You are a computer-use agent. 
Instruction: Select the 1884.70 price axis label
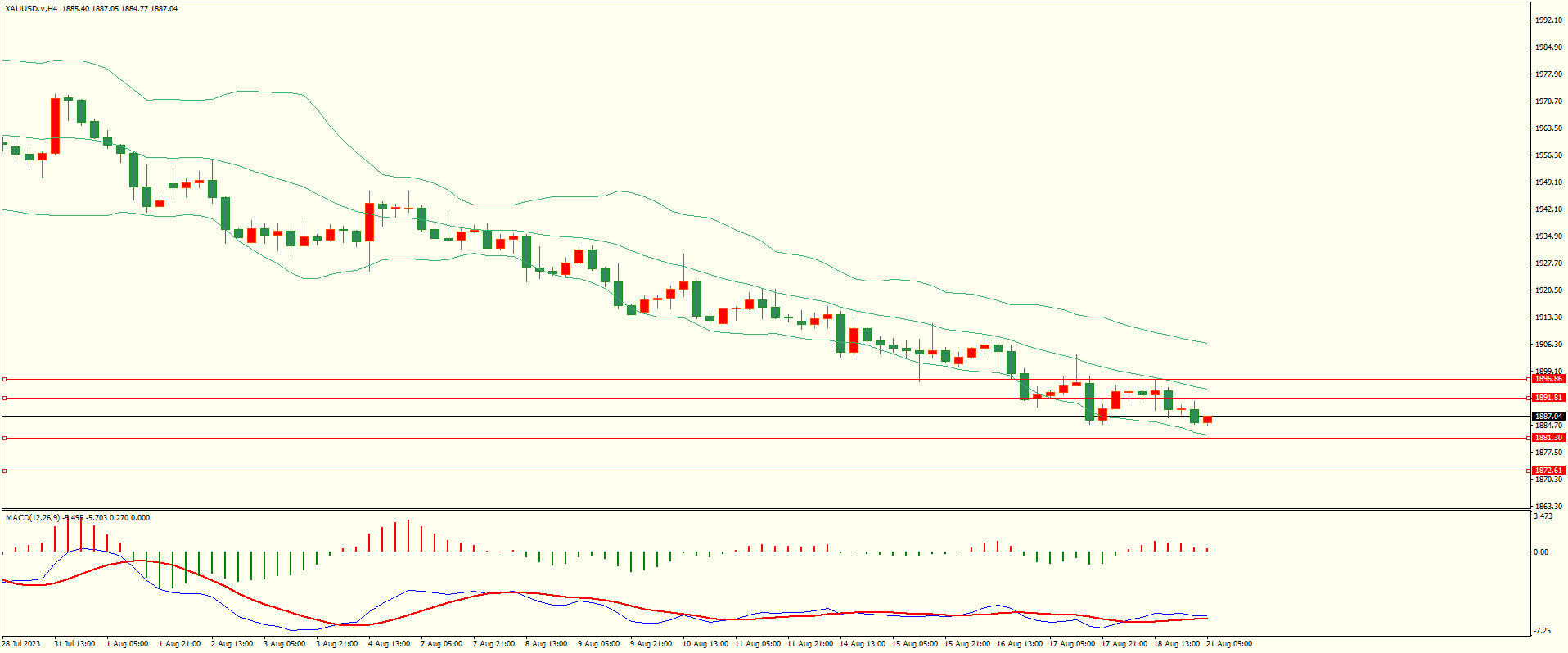1548,426
